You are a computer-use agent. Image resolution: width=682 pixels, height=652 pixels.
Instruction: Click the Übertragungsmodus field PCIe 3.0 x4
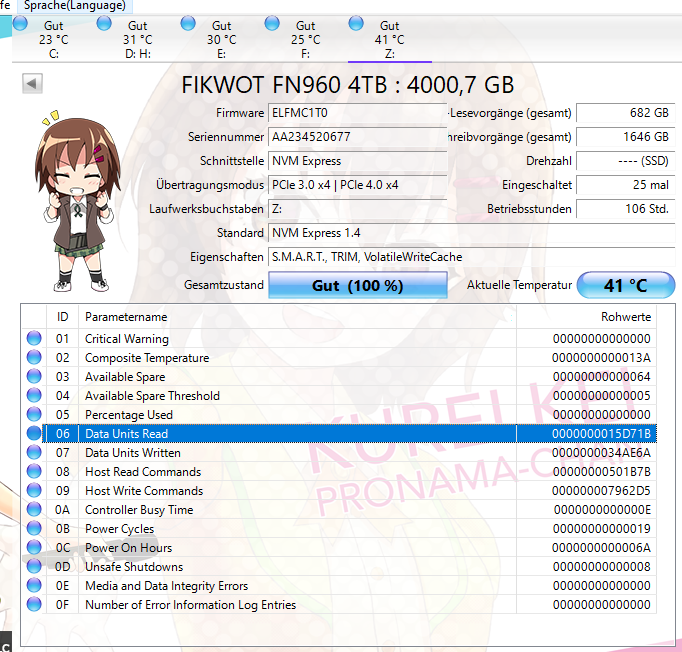point(358,185)
